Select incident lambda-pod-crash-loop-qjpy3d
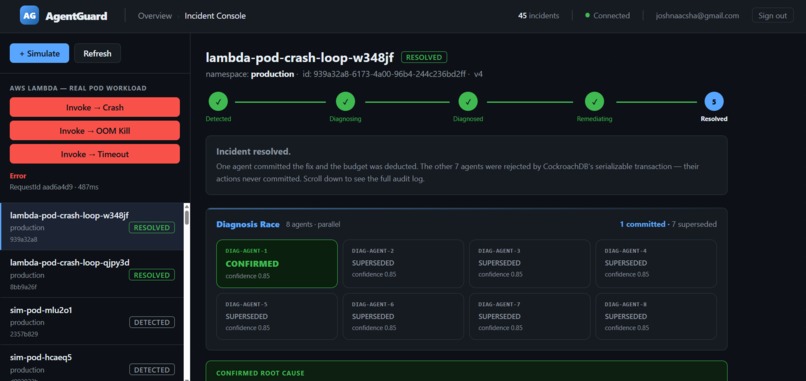Image resolution: width=806 pixels, height=381 pixels. [x=91, y=274]
